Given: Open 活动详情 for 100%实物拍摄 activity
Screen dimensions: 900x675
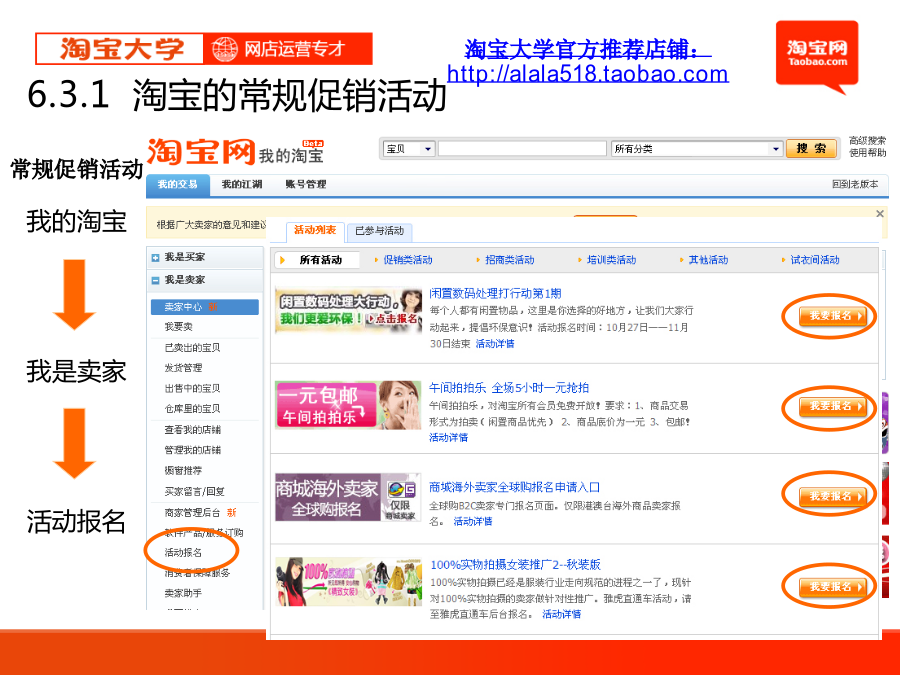Looking at the screenshot, I should (561, 614).
